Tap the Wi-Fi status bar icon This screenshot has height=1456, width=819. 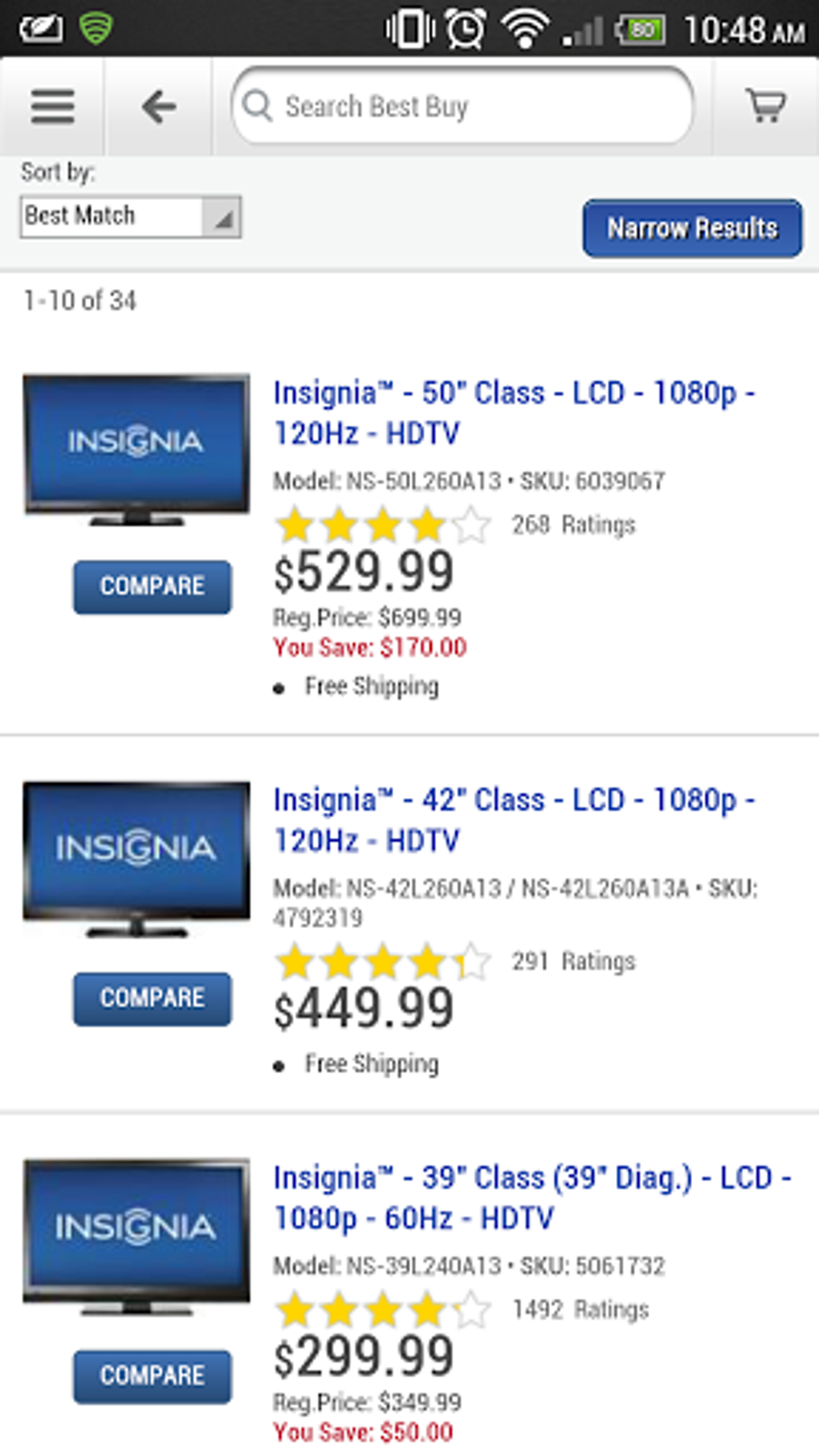pyautogui.click(x=524, y=30)
